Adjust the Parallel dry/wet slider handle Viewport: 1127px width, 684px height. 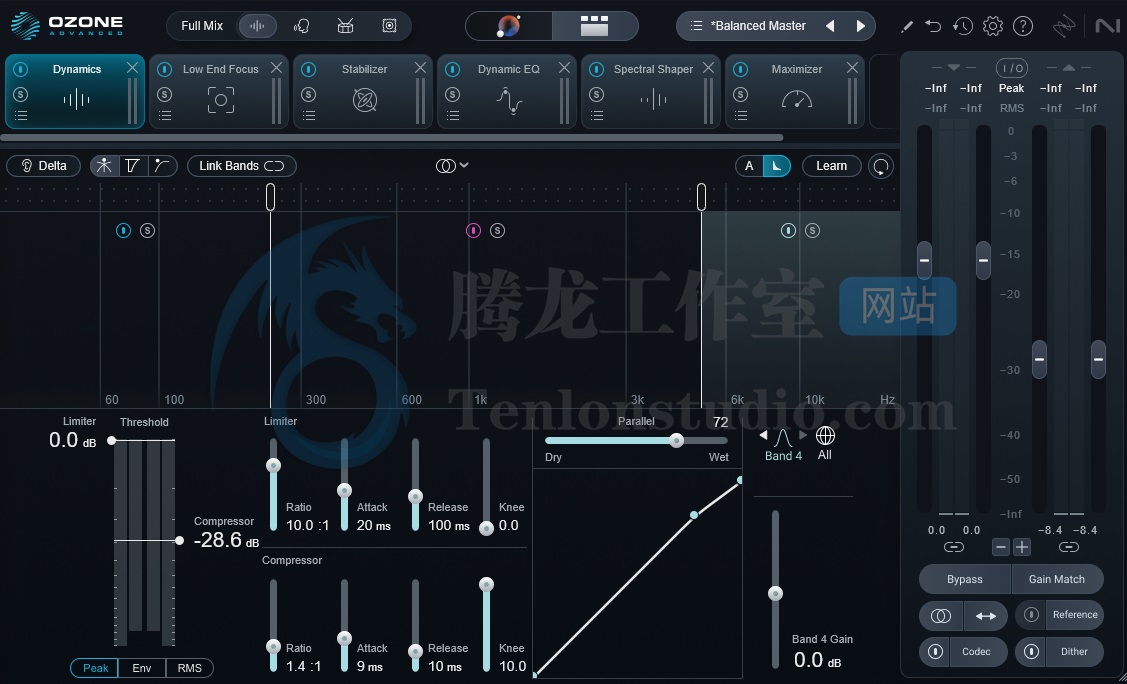[677, 440]
